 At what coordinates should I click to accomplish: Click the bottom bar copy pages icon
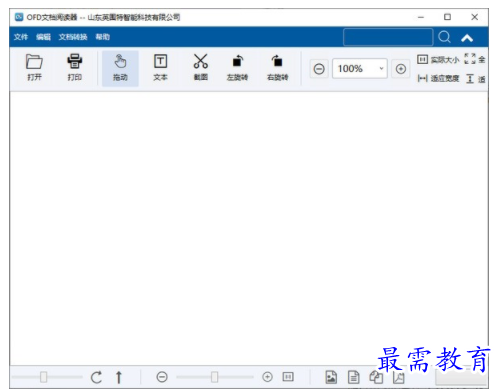pos(376,377)
